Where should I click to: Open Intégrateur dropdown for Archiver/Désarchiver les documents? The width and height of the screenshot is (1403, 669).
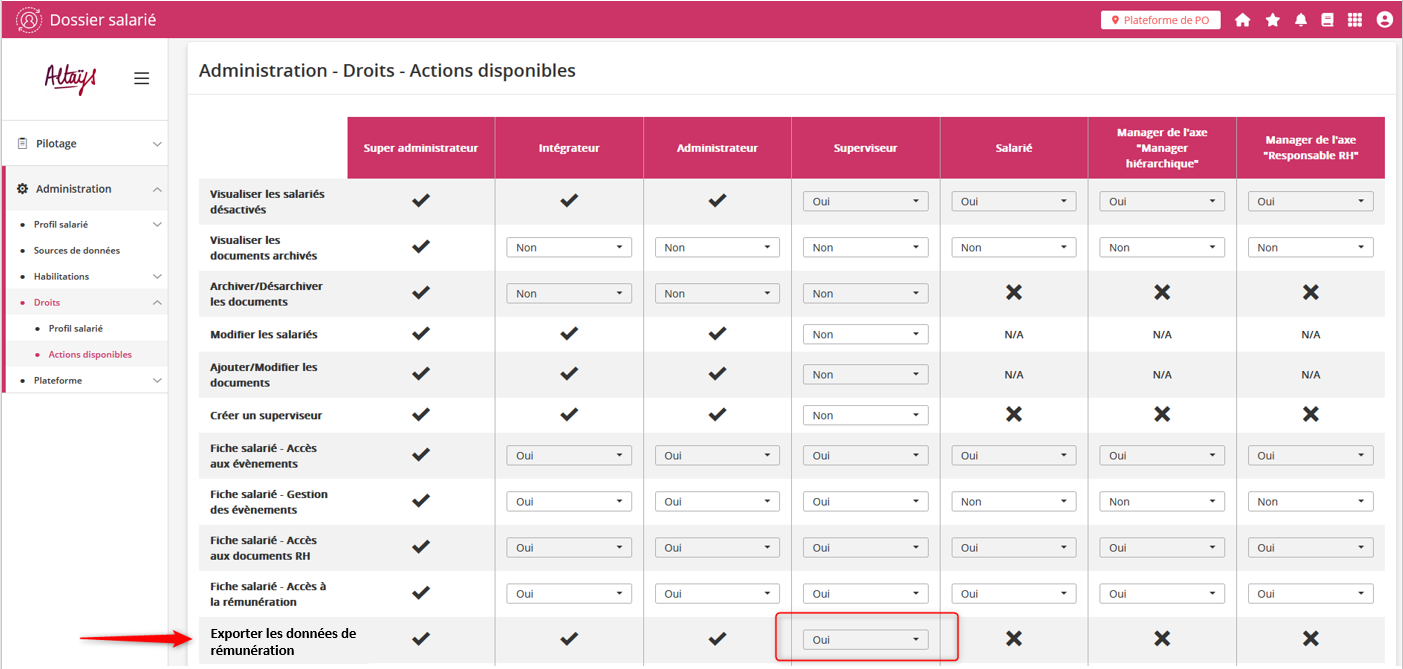(569, 294)
